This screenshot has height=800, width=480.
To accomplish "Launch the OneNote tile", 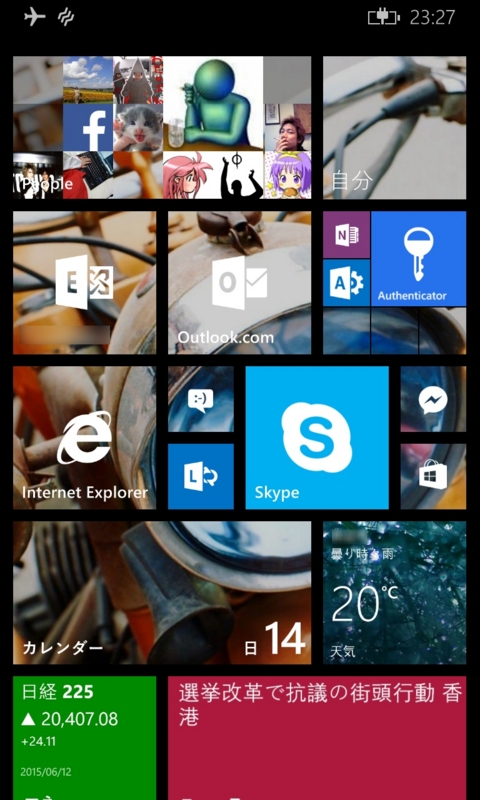I will [346, 235].
